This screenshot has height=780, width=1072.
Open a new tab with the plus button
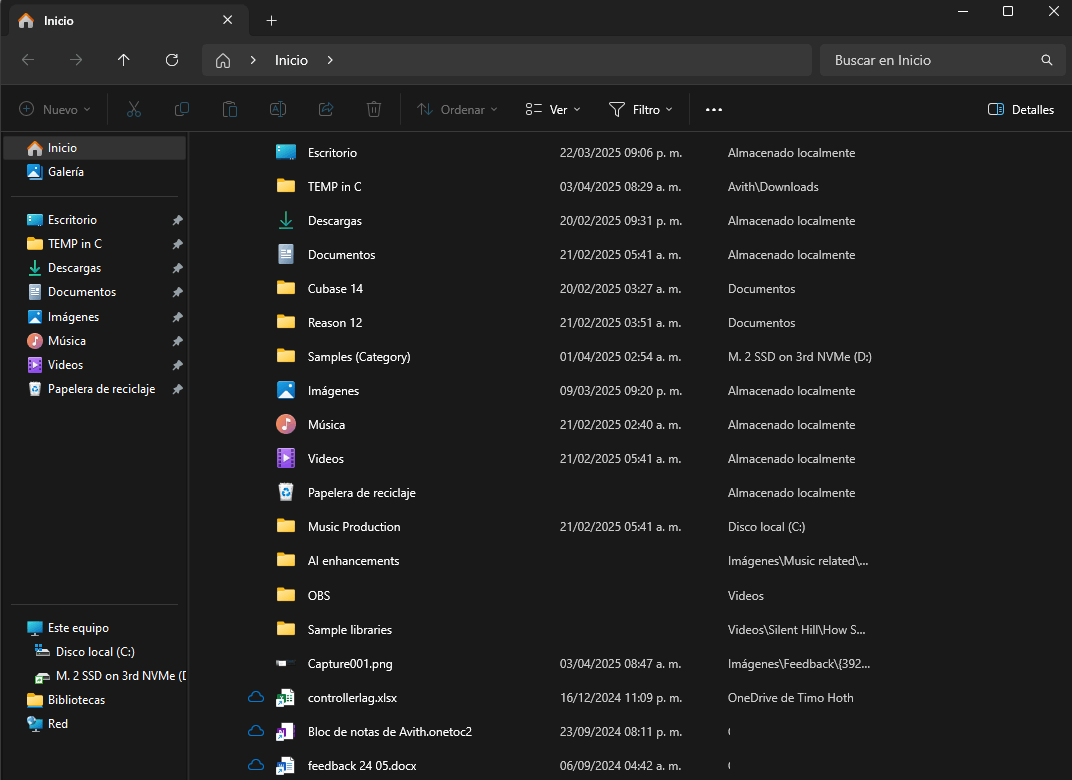[271, 20]
